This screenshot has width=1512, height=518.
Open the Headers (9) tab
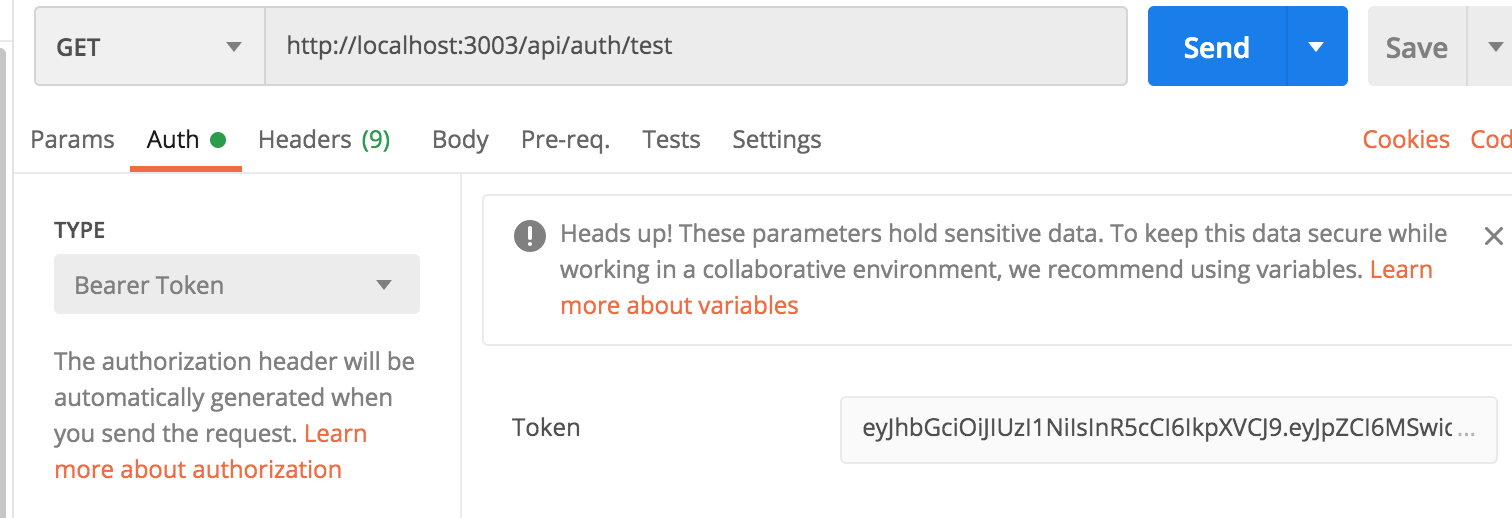(324, 139)
